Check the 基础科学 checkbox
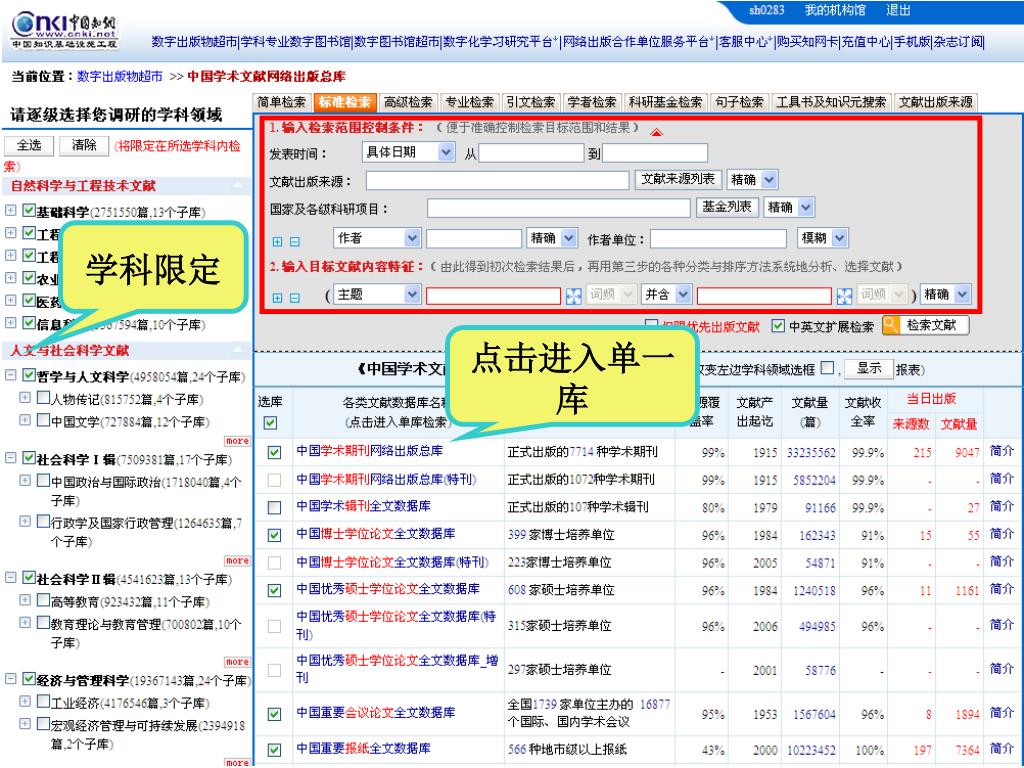This screenshot has height=768, width=1024. coord(29,210)
